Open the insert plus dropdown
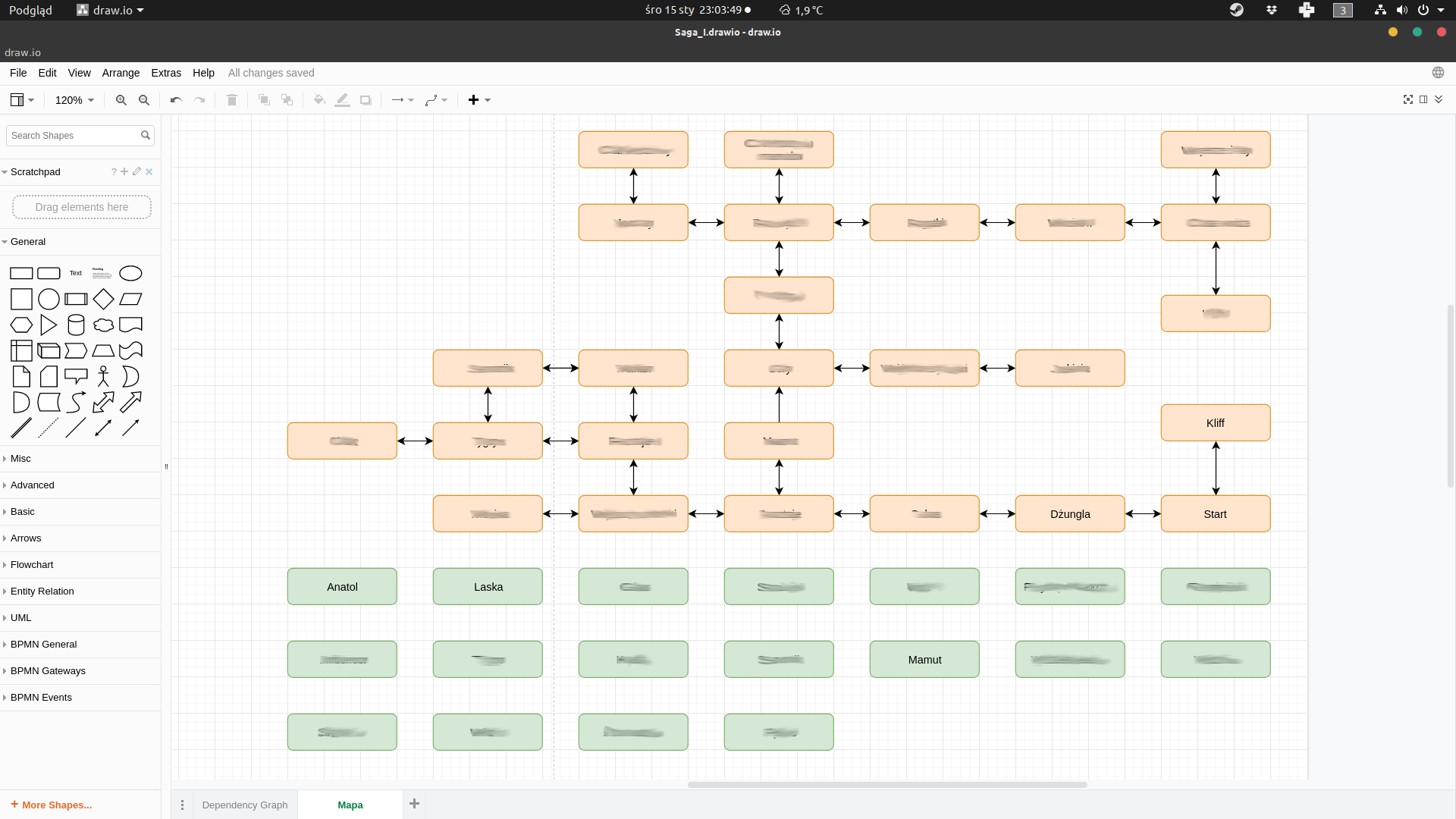This screenshot has height=819, width=1456. click(479, 100)
